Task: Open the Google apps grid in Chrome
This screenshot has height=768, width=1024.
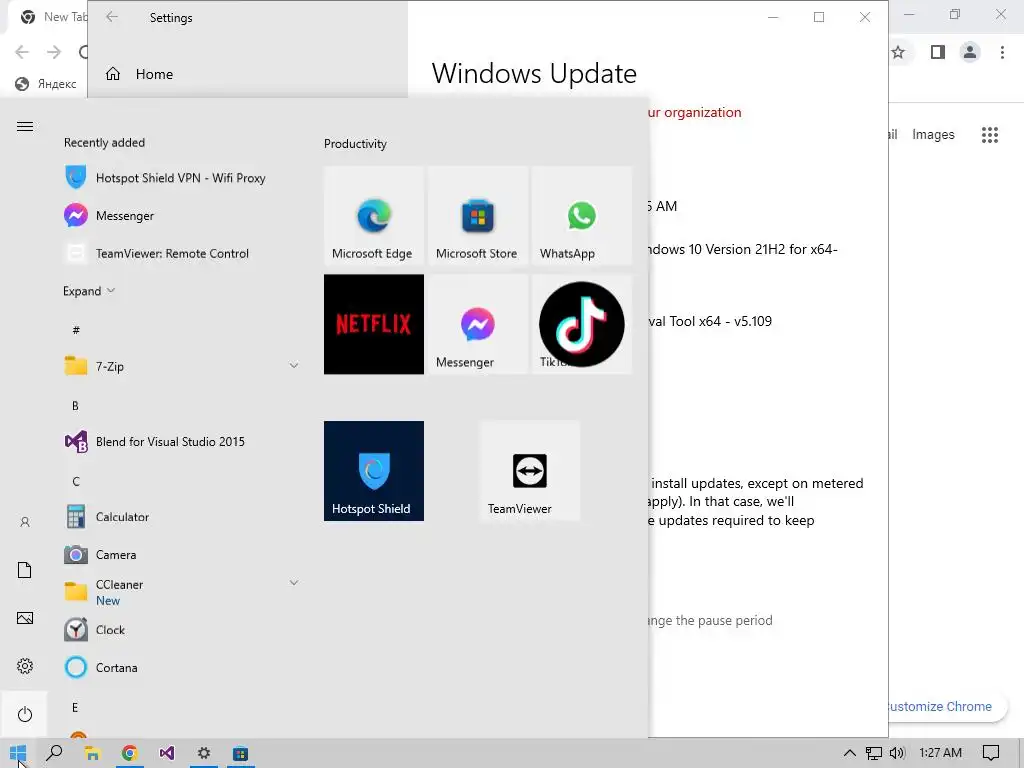Action: (990, 135)
